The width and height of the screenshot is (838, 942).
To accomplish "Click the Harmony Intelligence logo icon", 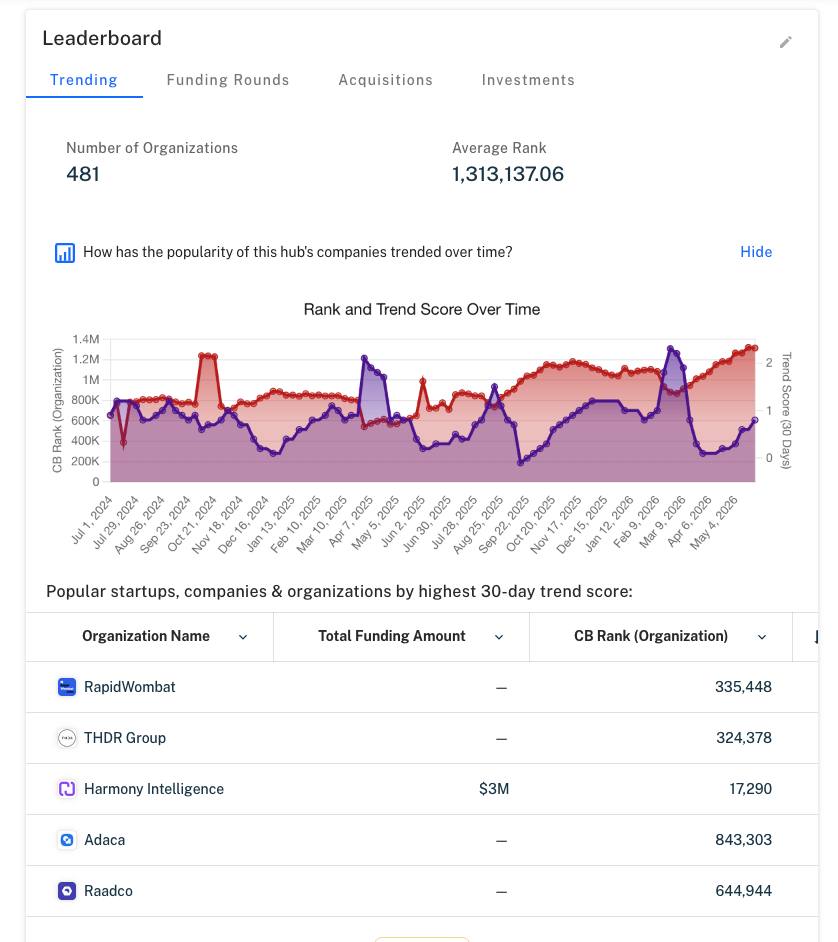I will point(67,789).
